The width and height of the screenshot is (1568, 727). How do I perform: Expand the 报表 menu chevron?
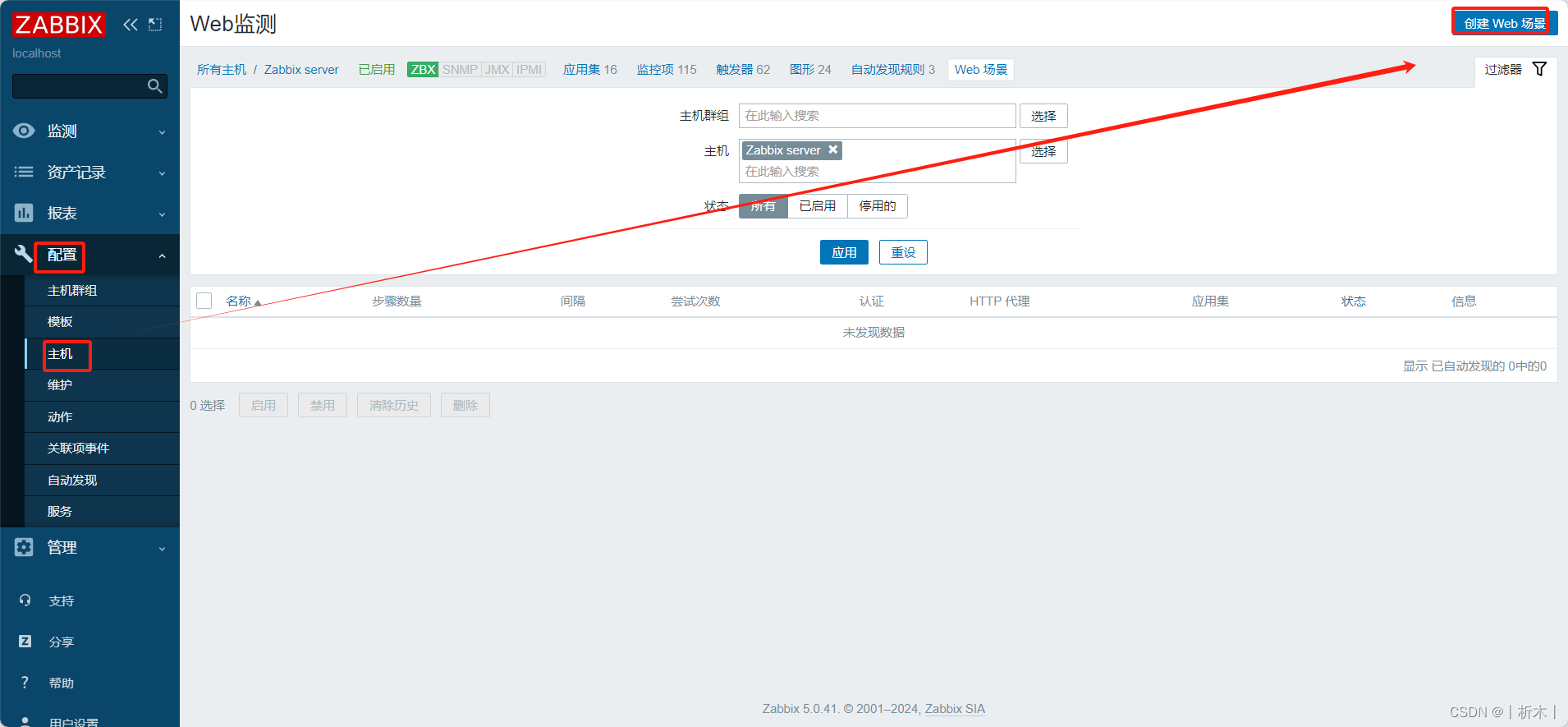162,214
